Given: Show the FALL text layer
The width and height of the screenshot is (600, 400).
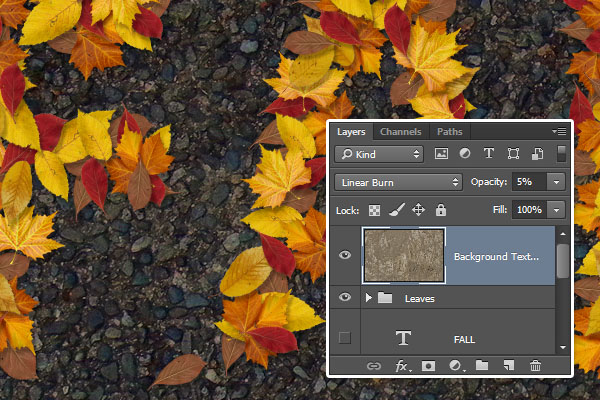Looking at the screenshot, I should [x=345, y=338].
